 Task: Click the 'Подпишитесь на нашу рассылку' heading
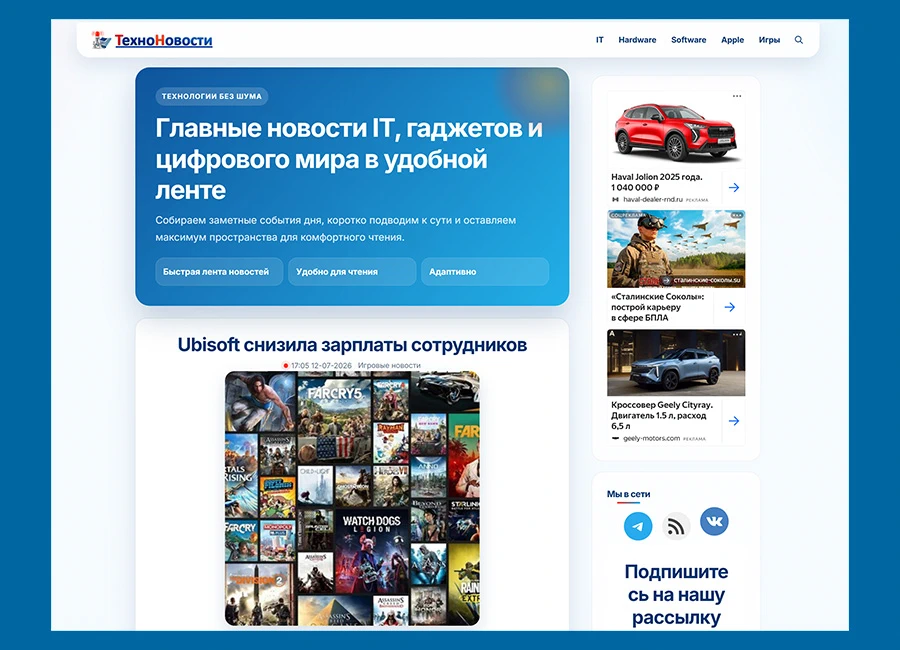(x=676, y=594)
